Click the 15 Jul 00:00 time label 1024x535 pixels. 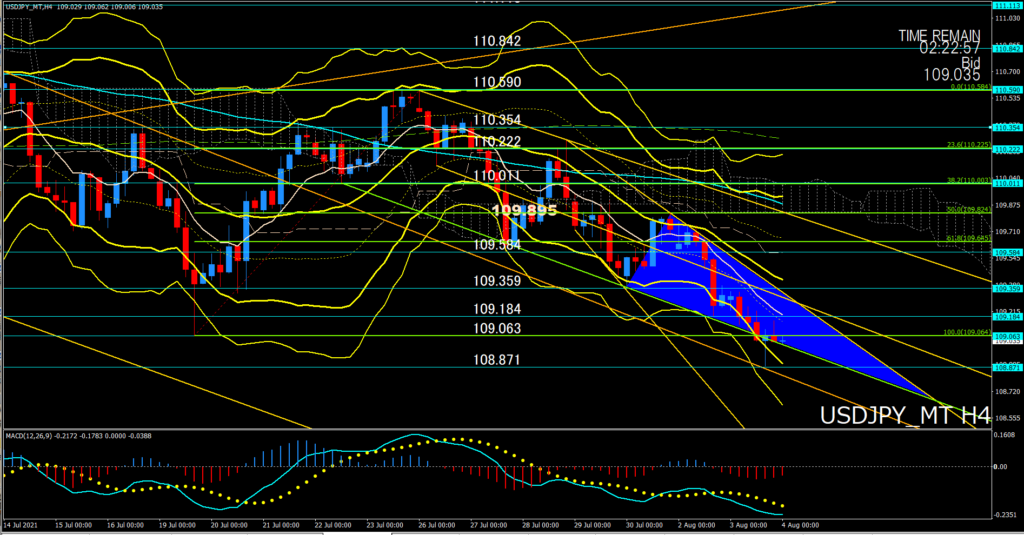(x=73, y=525)
